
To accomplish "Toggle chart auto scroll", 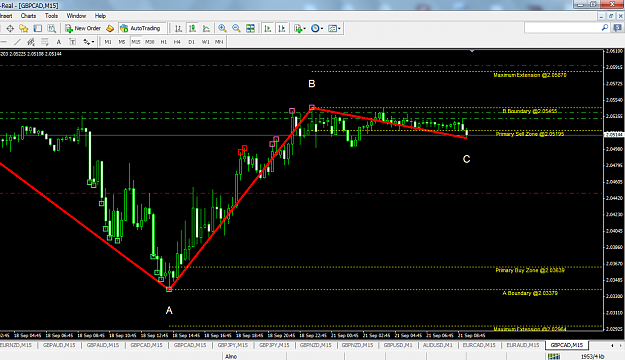I will pos(267,28).
